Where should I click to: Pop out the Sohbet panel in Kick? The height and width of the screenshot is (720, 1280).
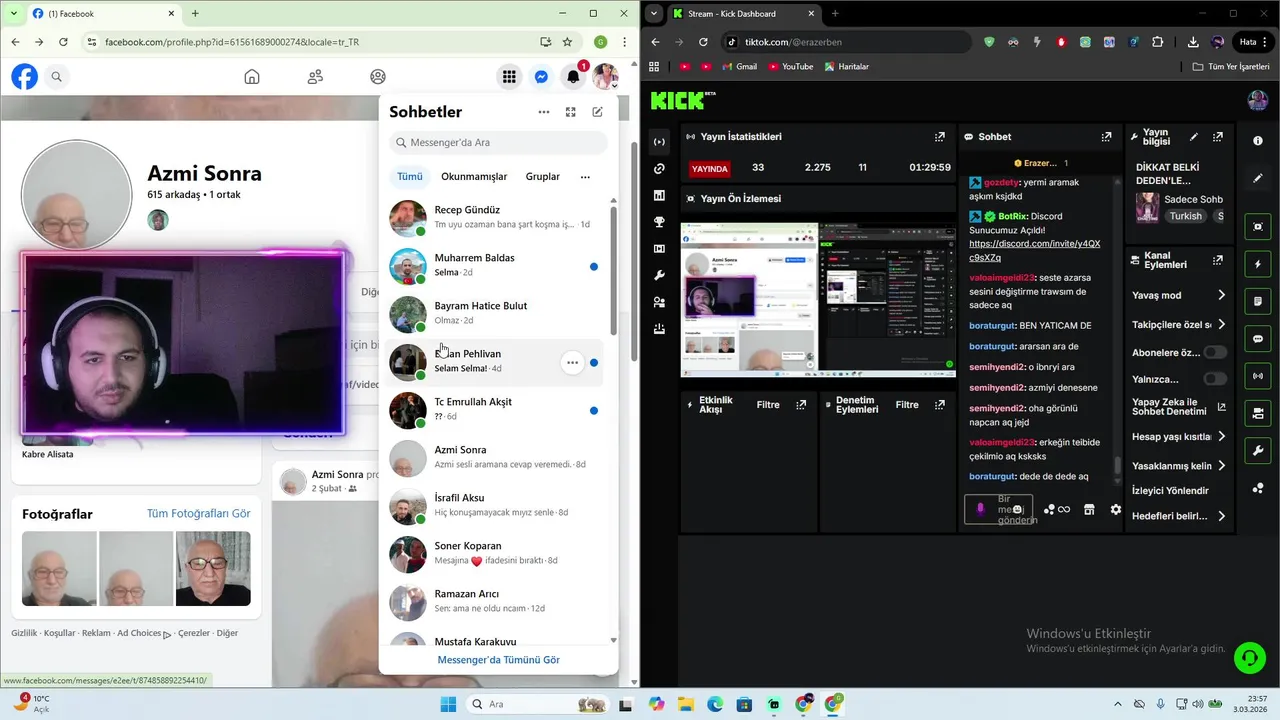tap(1107, 137)
